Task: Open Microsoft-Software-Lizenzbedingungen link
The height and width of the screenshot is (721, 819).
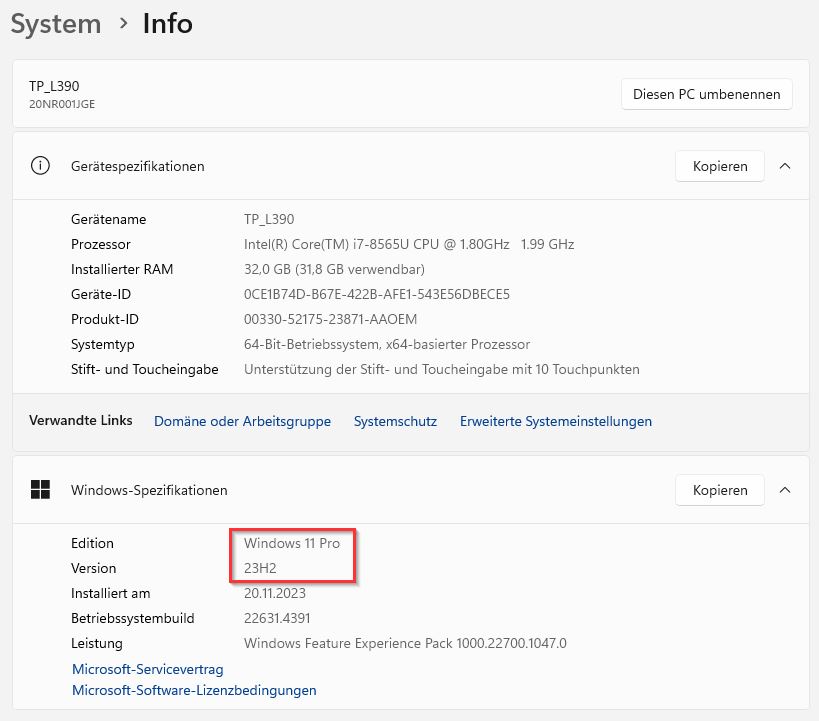Action: (x=194, y=690)
